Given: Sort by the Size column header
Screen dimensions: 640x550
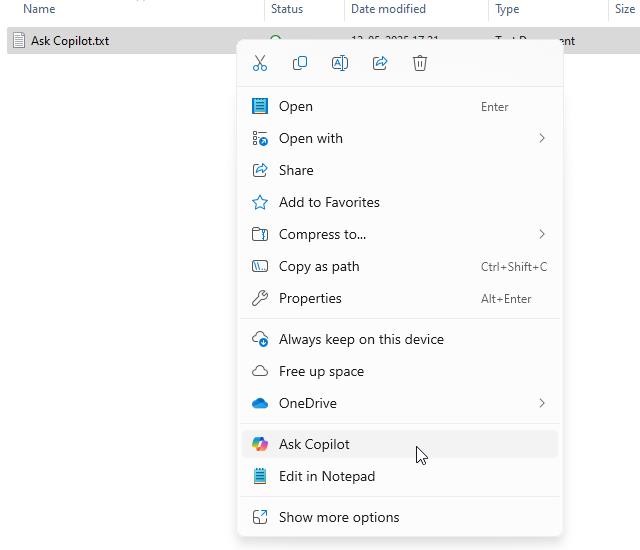Looking at the screenshot, I should [624, 9].
